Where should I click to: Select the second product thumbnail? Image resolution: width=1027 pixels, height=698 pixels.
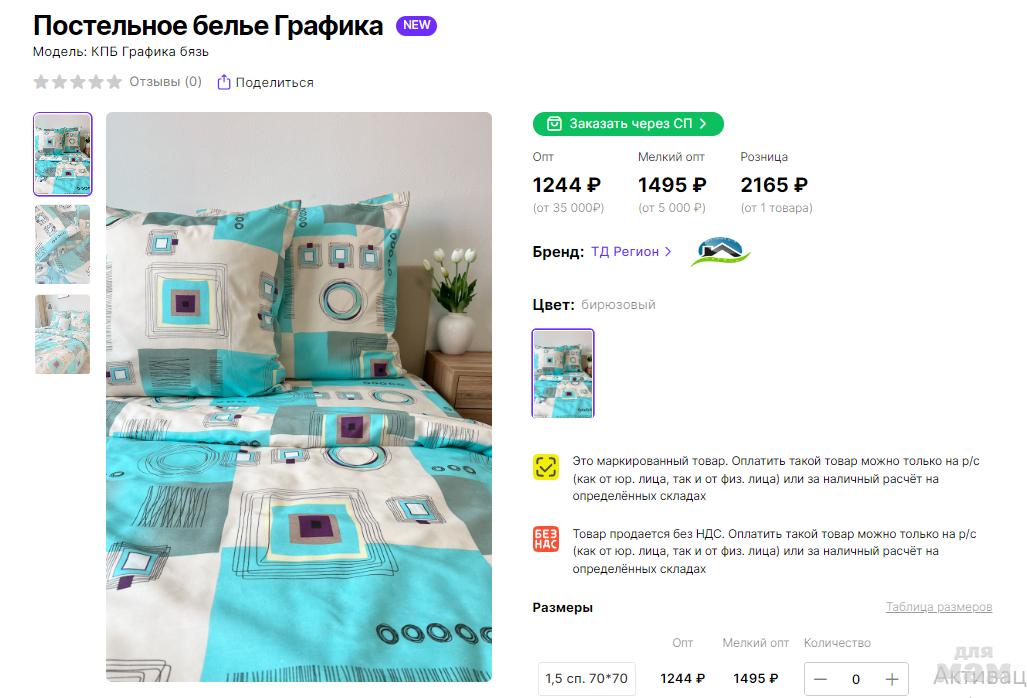point(63,244)
